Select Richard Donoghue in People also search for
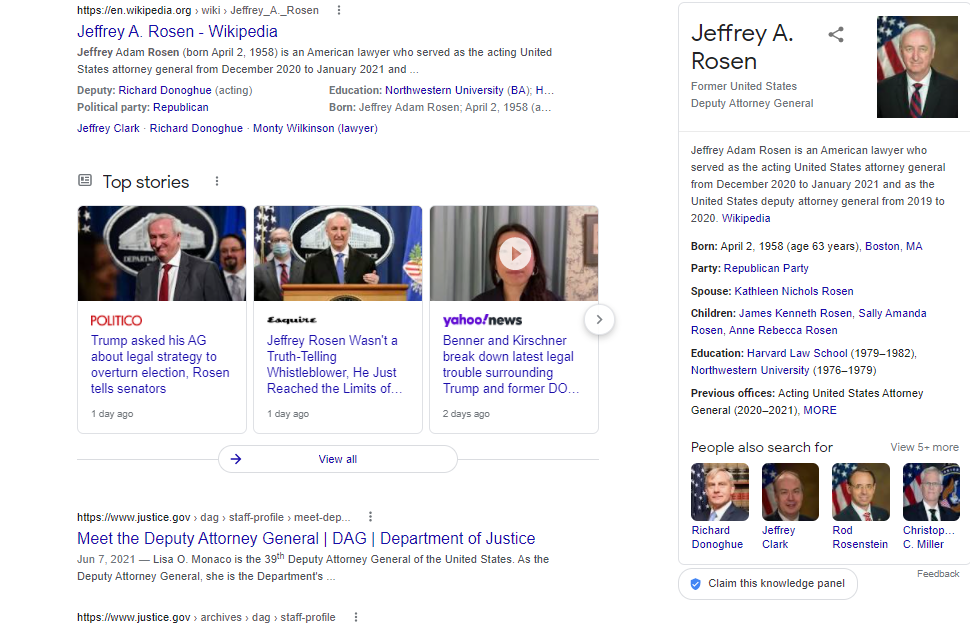Viewport: 970px width, 626px height. point(719,507)
